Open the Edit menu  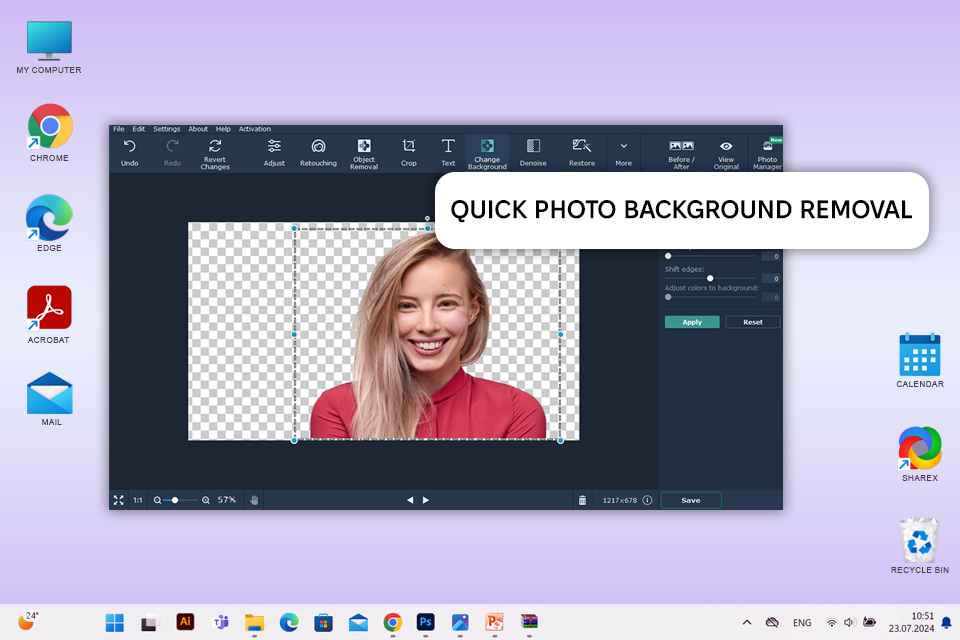(x=139, y=129)
